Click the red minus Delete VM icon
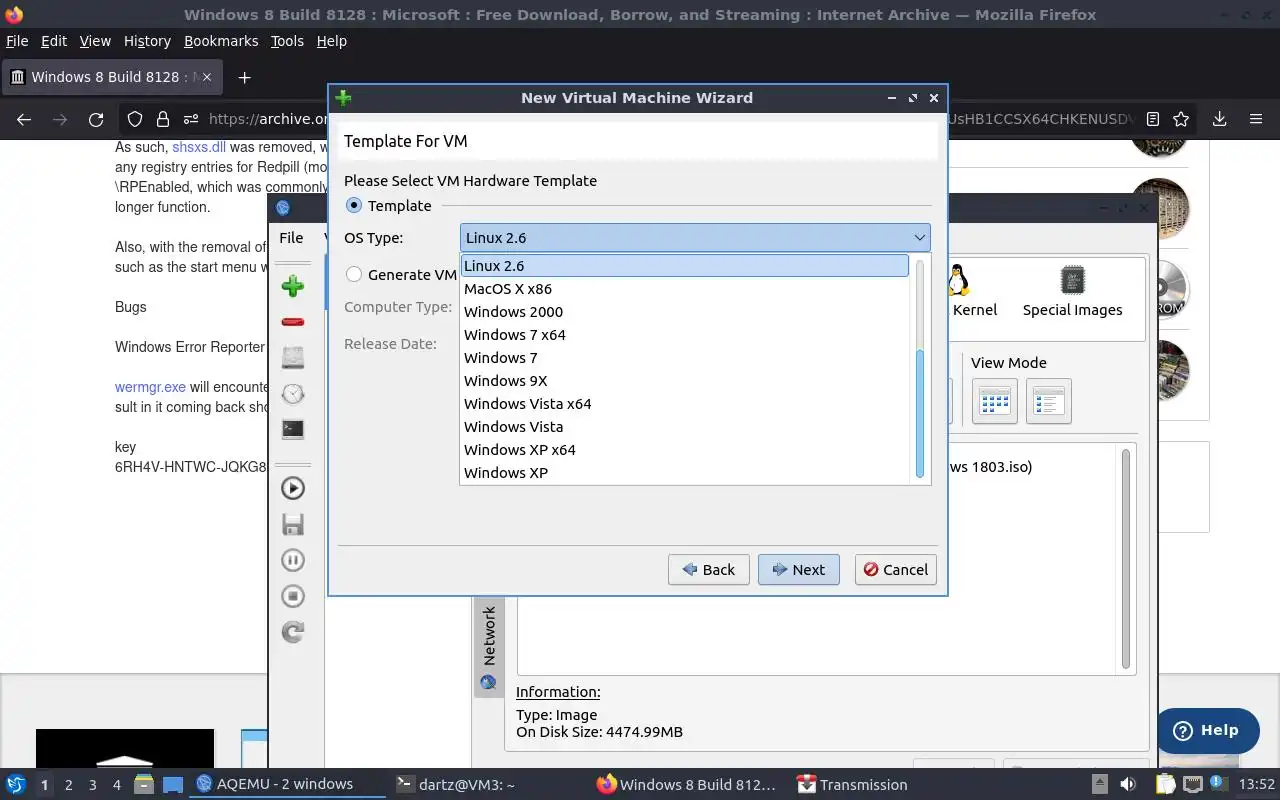This screenshot has height=800, width=1280. tap(292, 322)
